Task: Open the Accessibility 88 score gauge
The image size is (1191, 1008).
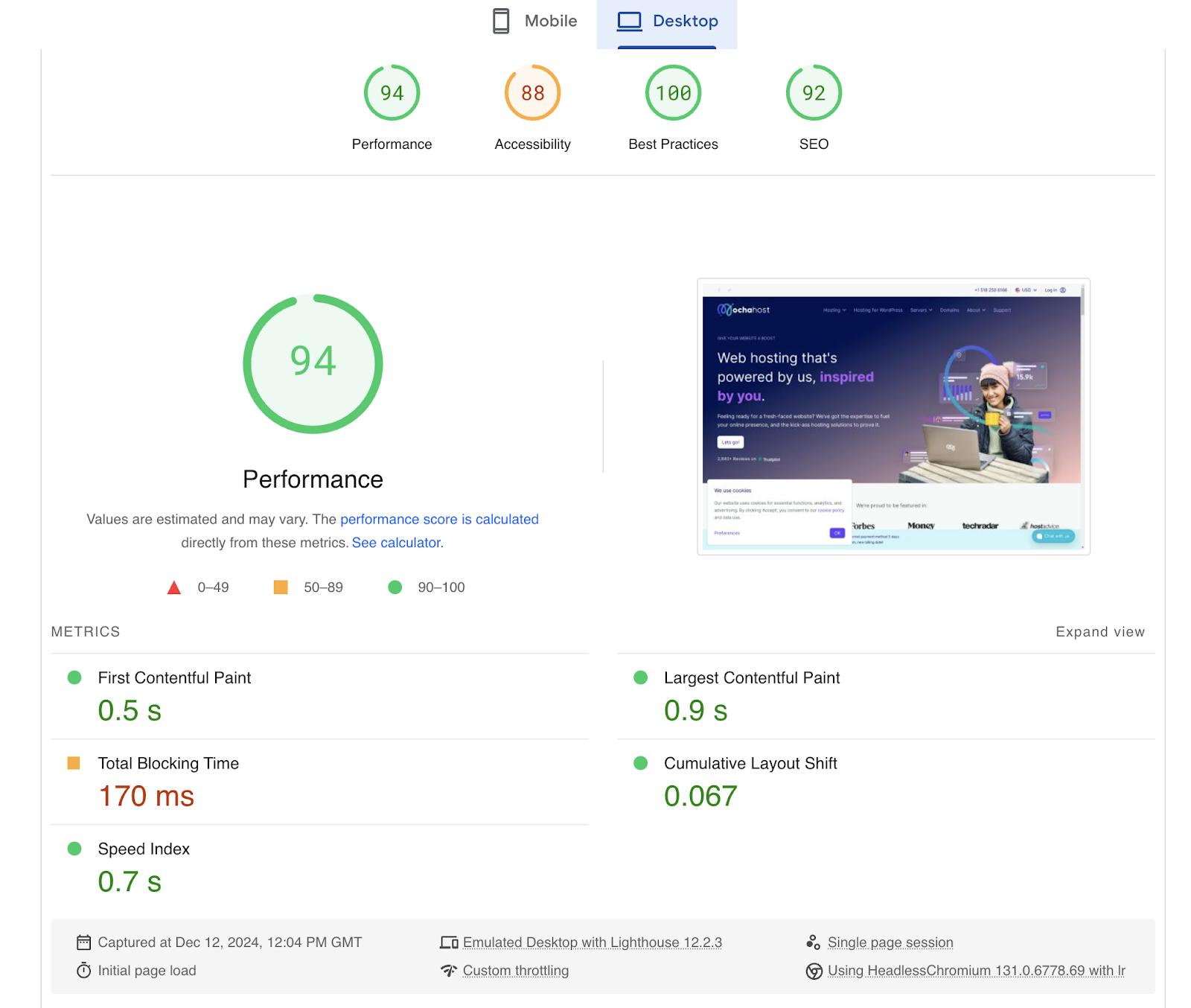Action: coord(532,93)
